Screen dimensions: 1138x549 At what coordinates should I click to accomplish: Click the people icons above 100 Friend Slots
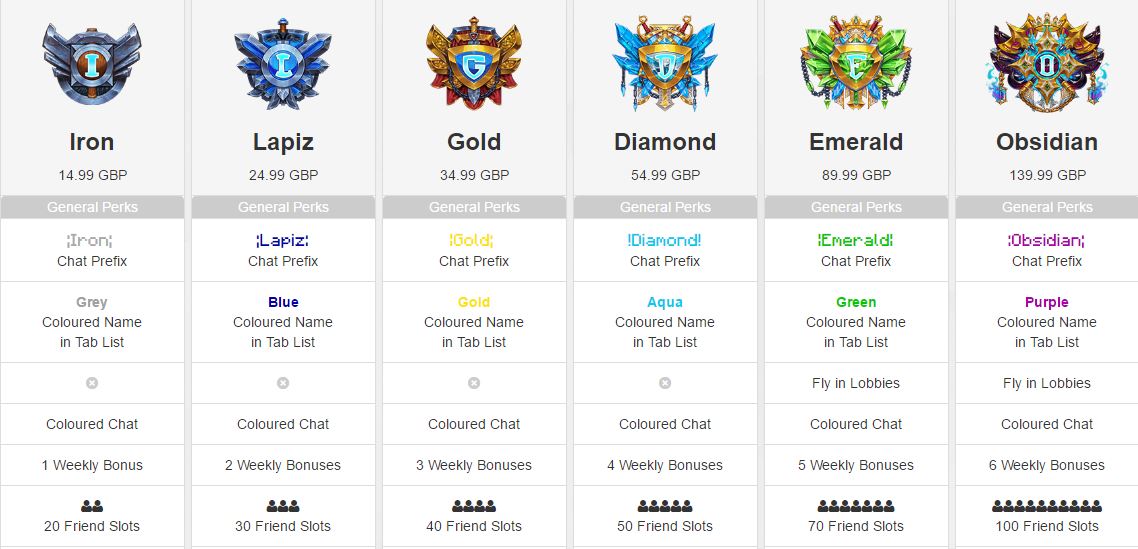click(1047, 506)
